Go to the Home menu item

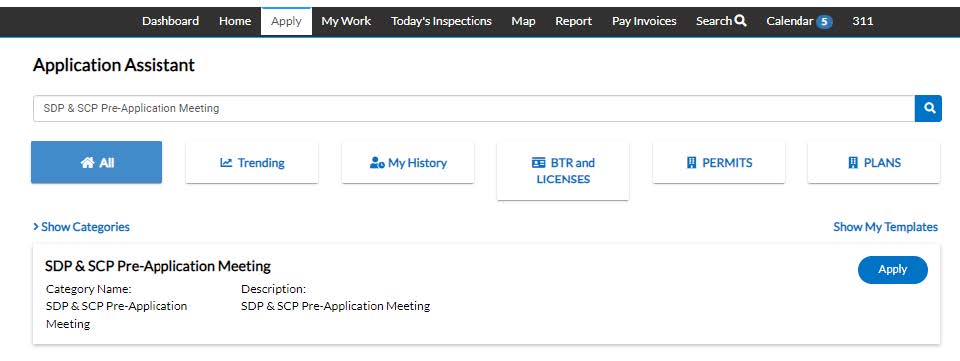235,21
